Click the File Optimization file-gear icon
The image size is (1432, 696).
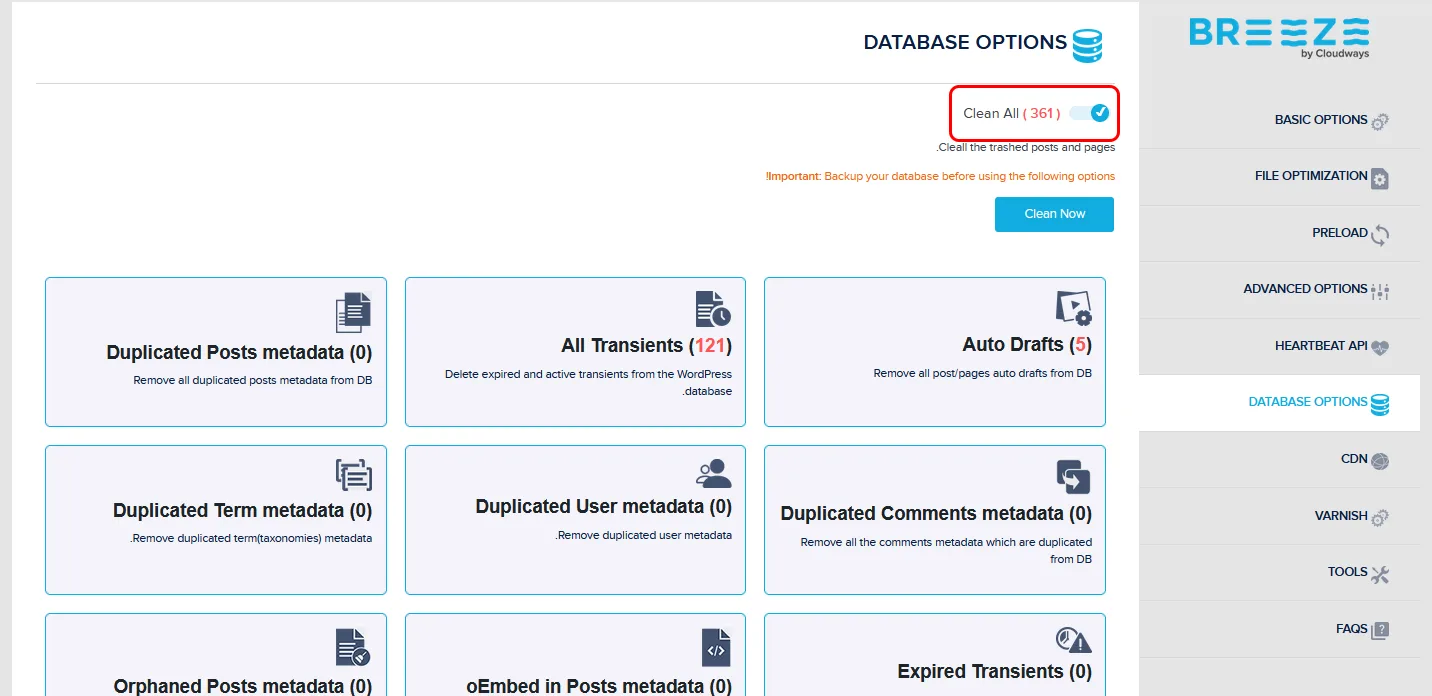[x=1380, y=178]
